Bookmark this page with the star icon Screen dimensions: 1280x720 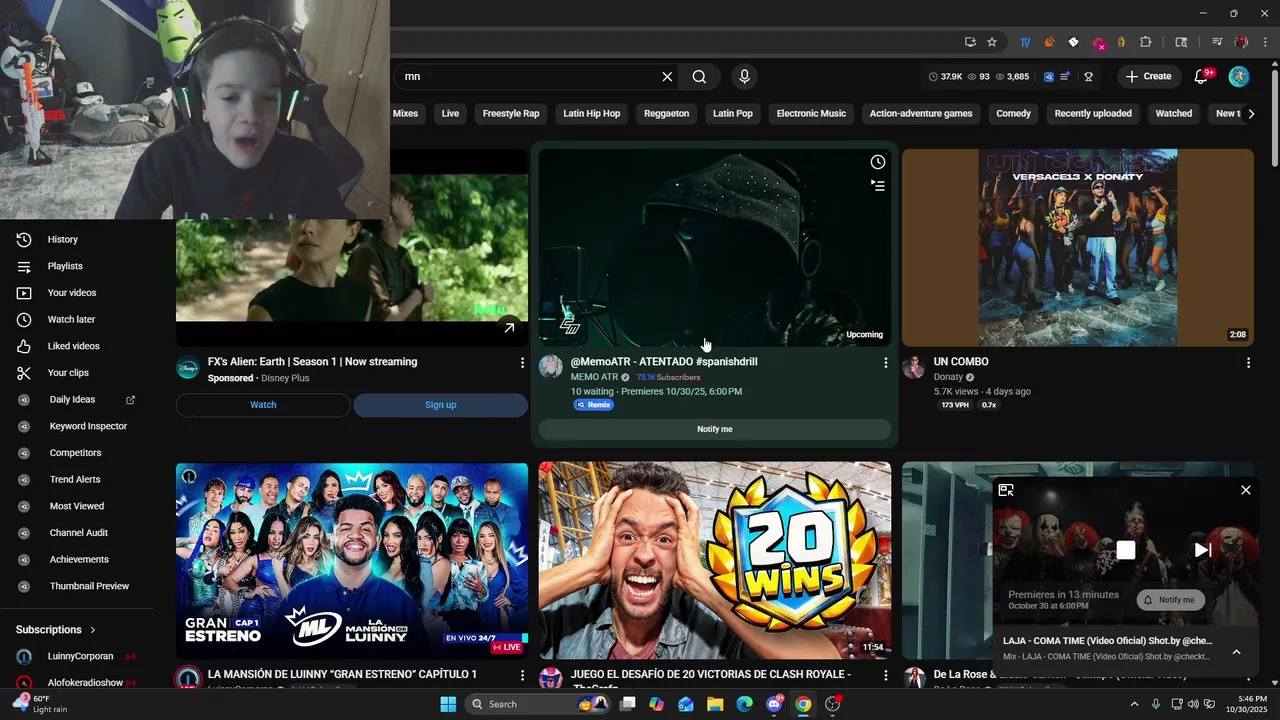pos(992,42)
